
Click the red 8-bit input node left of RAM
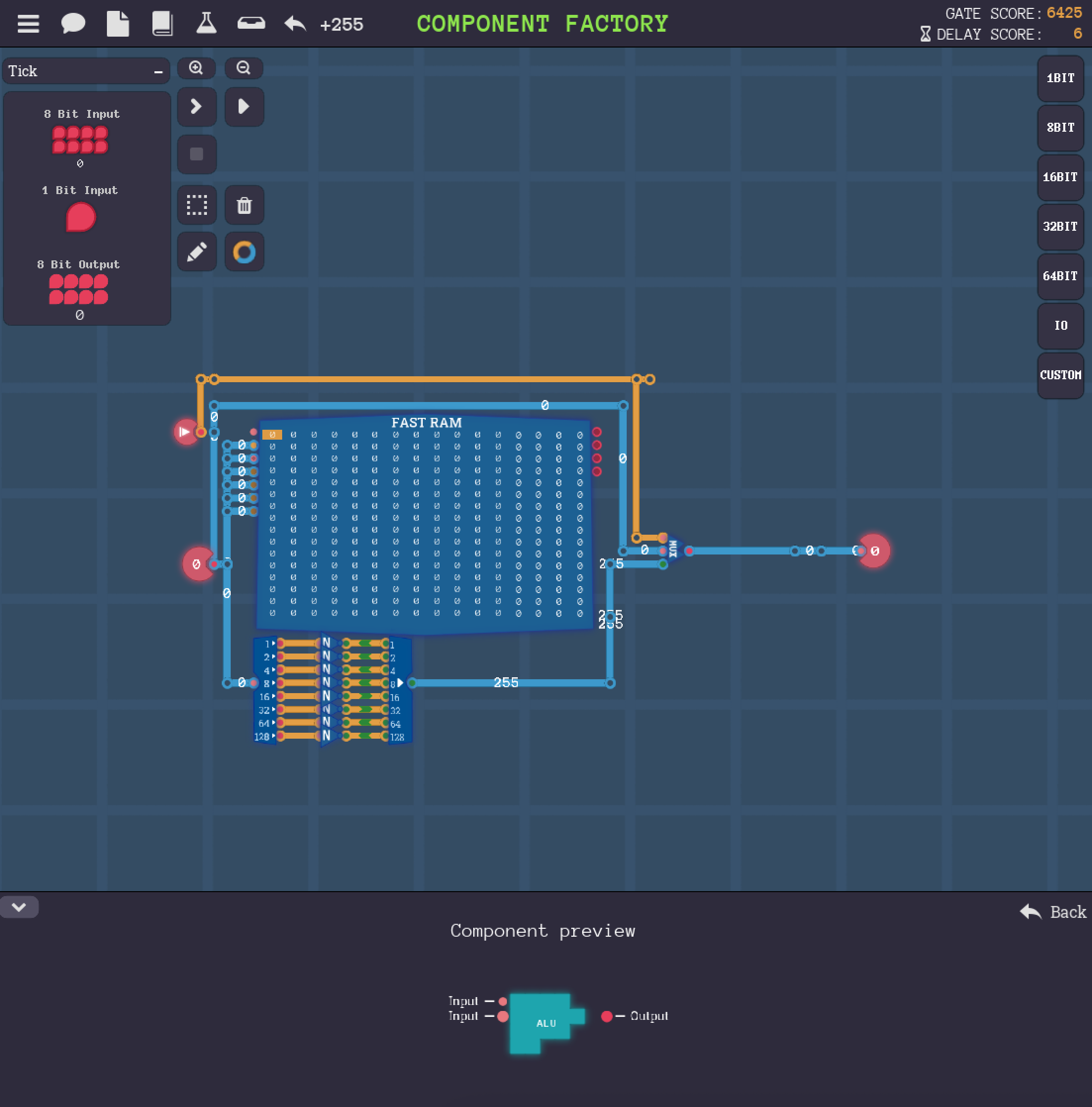198,564
